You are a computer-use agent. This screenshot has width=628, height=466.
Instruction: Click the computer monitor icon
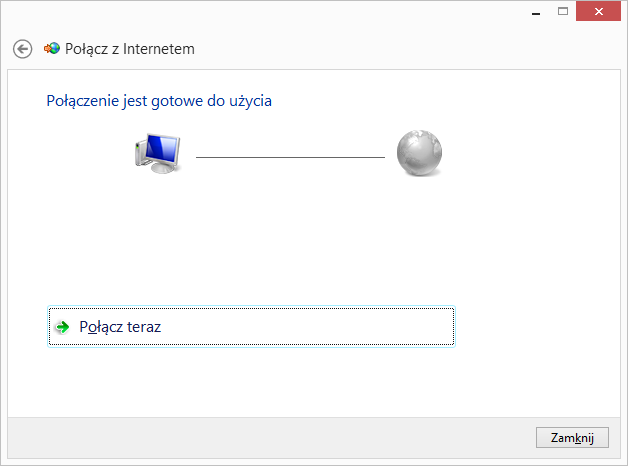pos(158,154)
